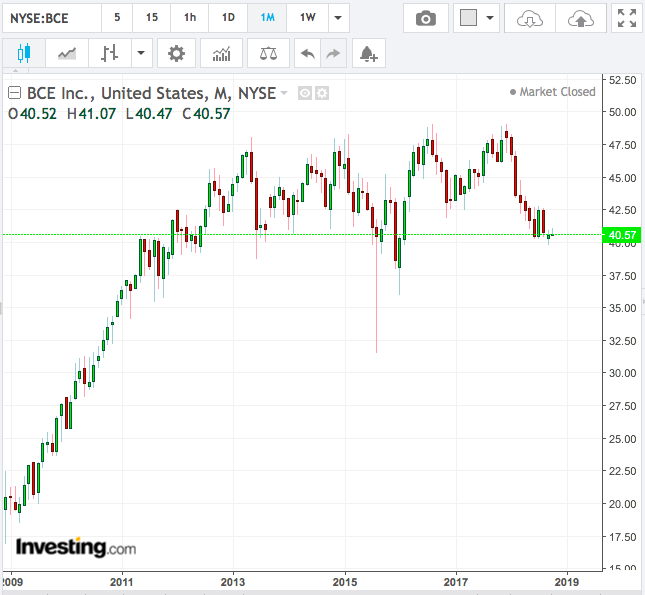Click the compare symbols scales icon
Screen dimensions: 645x595
268,53
